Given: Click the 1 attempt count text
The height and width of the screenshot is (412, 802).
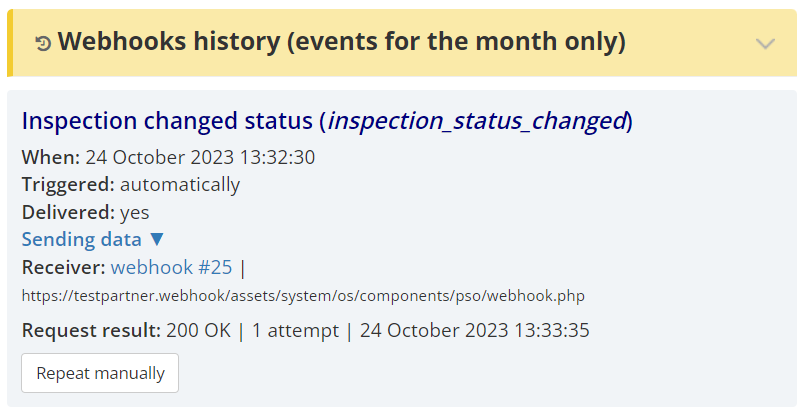Looking at the screenshot, I should click(295, 330).
